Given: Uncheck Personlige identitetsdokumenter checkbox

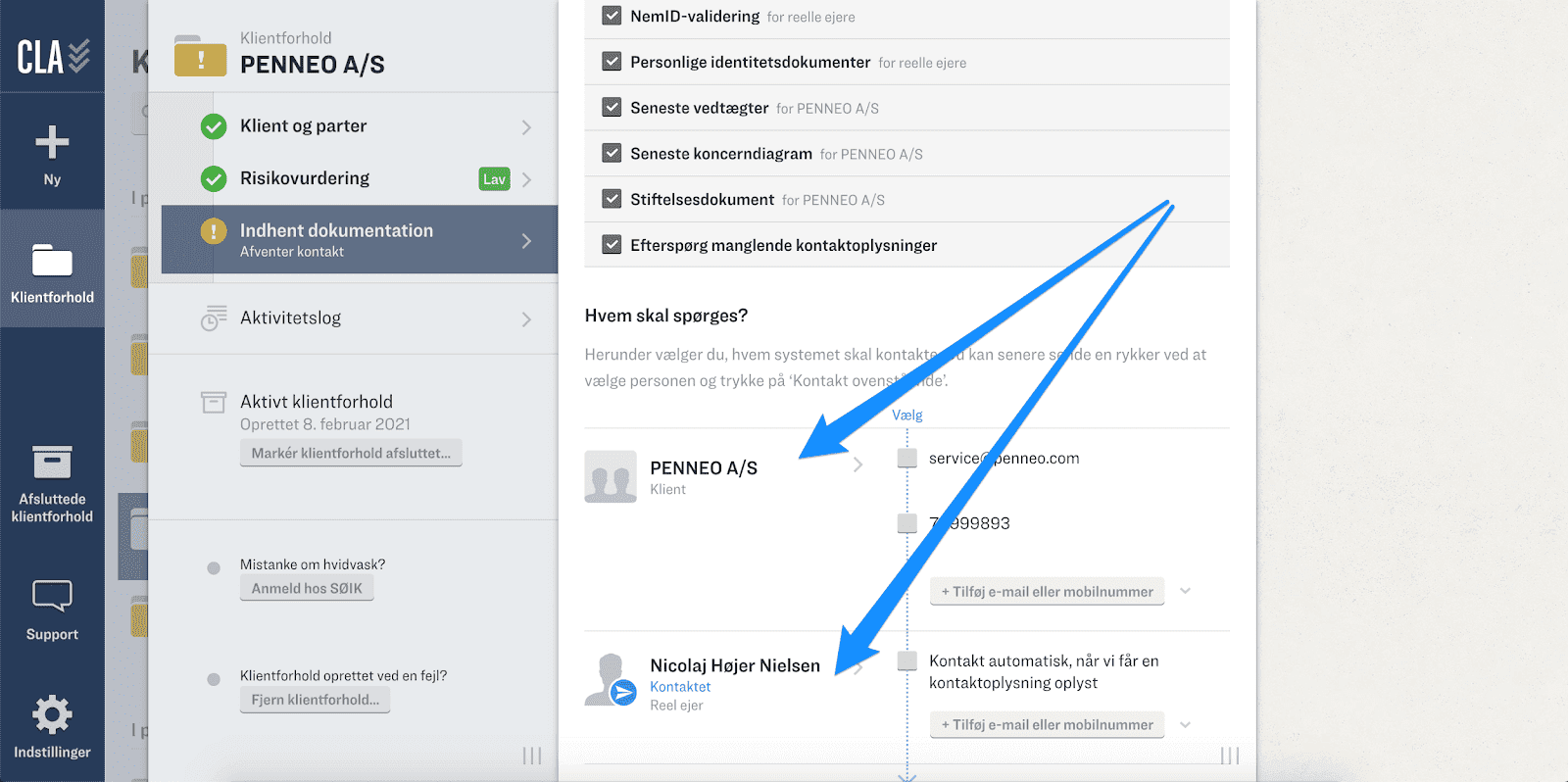Looking at the screenshot, I should click(x=612, y=61).
